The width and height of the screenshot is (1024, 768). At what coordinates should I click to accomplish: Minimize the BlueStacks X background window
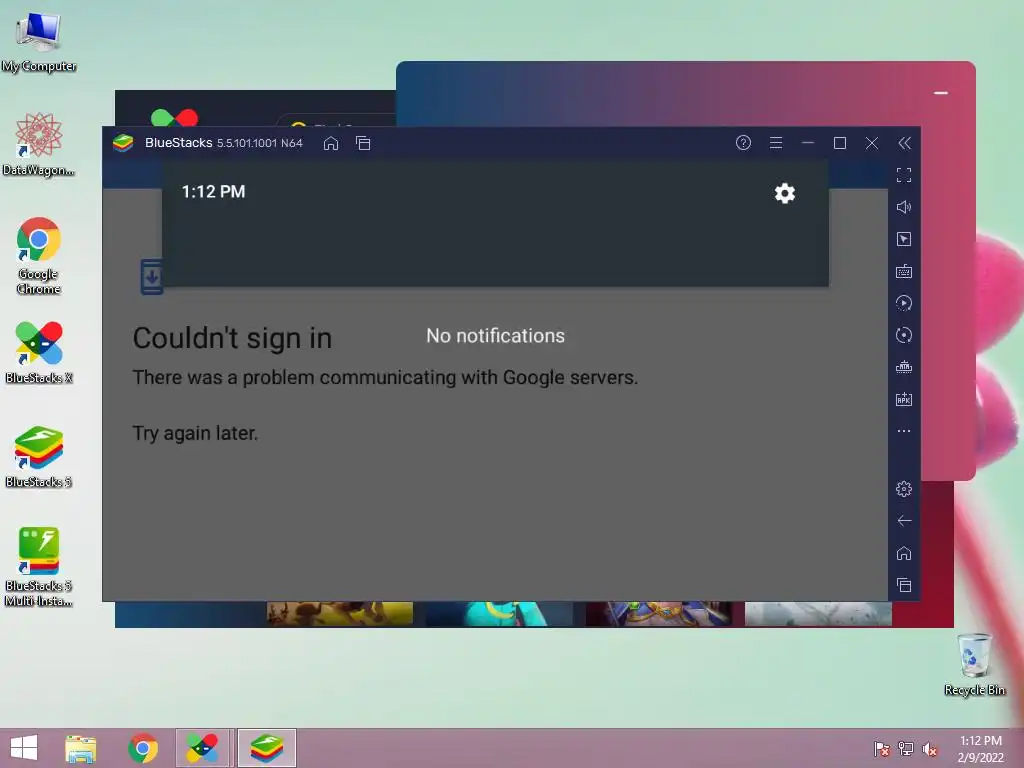coord(940,93)
